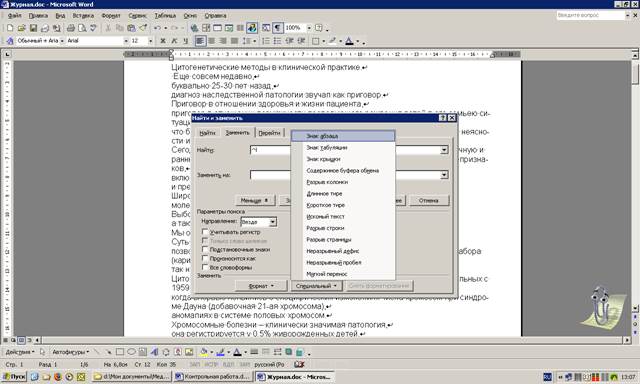Click the font color 'A' swatch
Screen dimensions: 640x384
[x=349, y=41]
